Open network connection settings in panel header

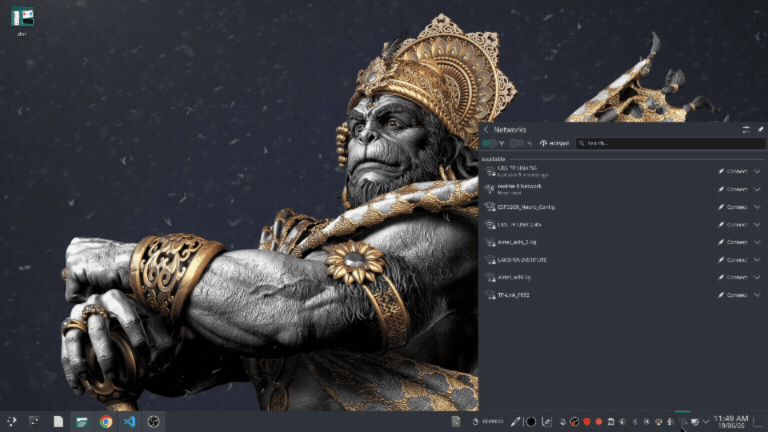(746, 129)
